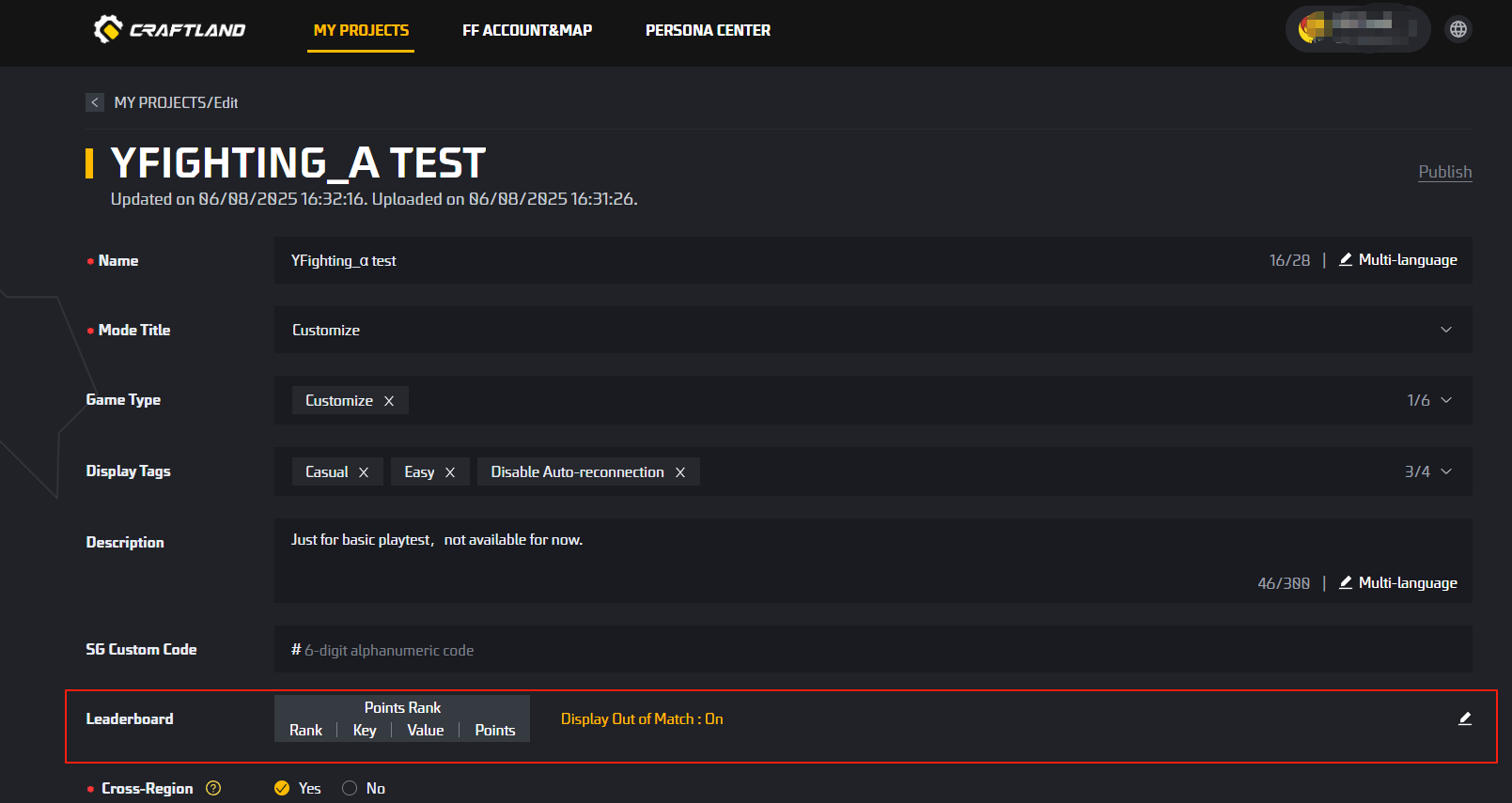Click the SG Custom Code input field
This screenshot has height=803, width=1512.
pyautogui.click(x=873, y=650)
